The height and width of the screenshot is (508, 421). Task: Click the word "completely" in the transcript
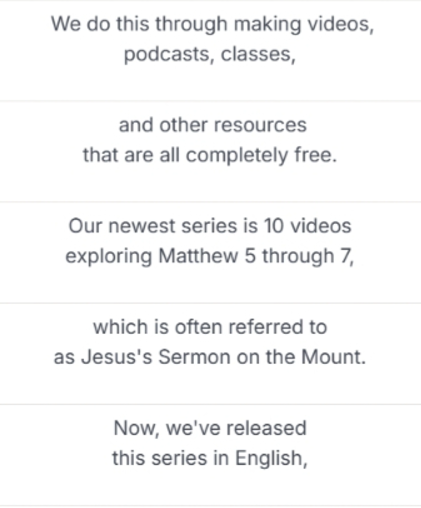tap(237, 156)
